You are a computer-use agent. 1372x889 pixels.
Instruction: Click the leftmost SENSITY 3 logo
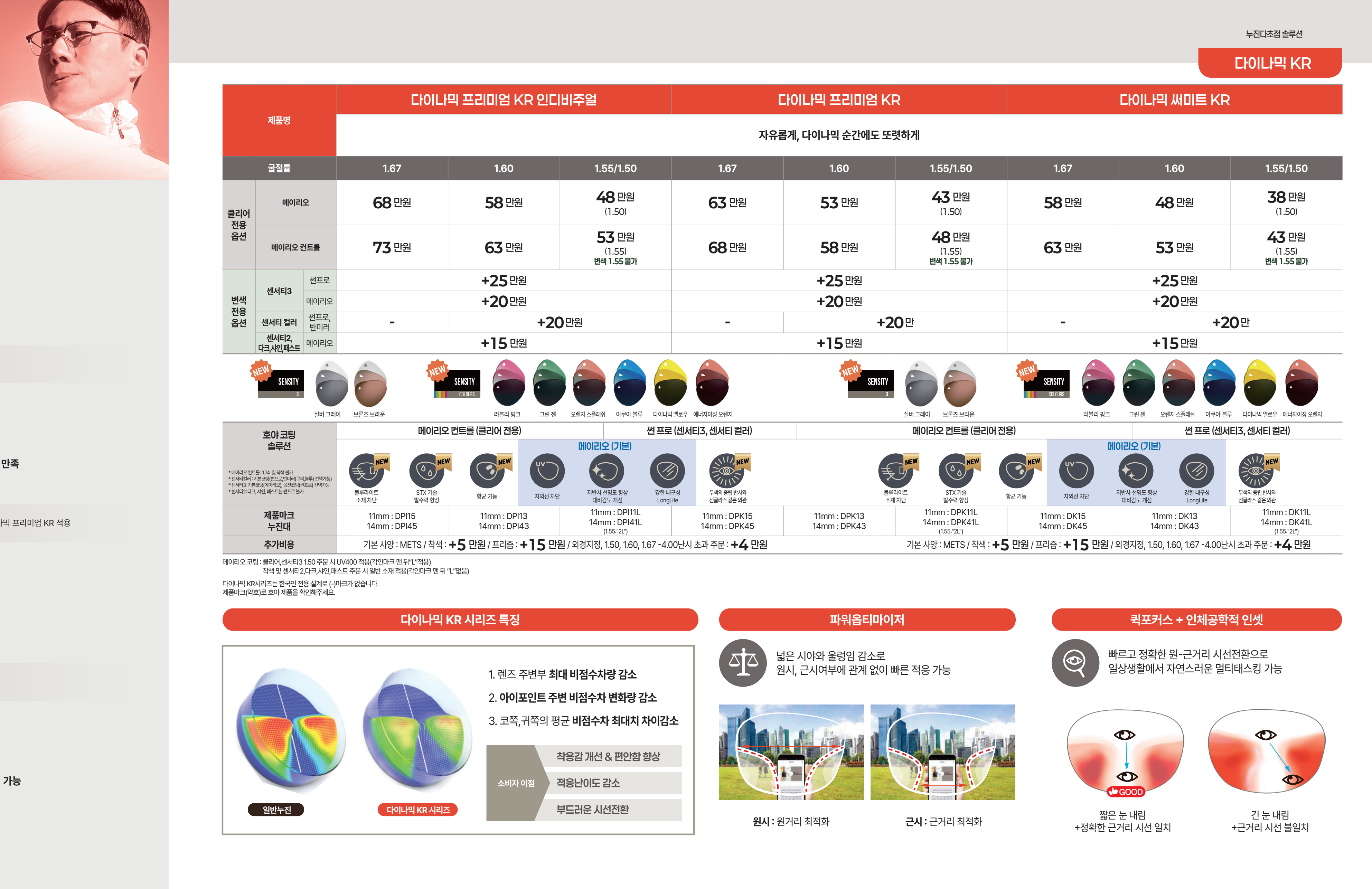pos(281,383)
